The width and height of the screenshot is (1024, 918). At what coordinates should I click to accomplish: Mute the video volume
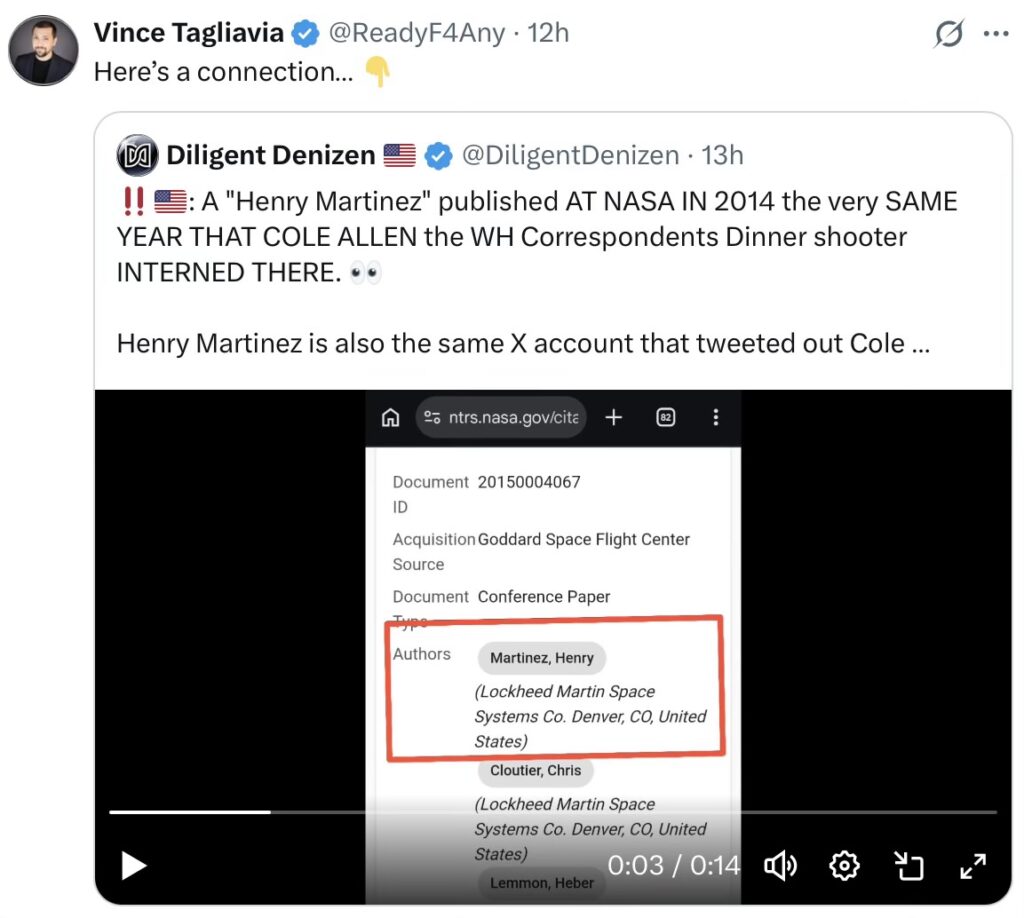point(781,865)
